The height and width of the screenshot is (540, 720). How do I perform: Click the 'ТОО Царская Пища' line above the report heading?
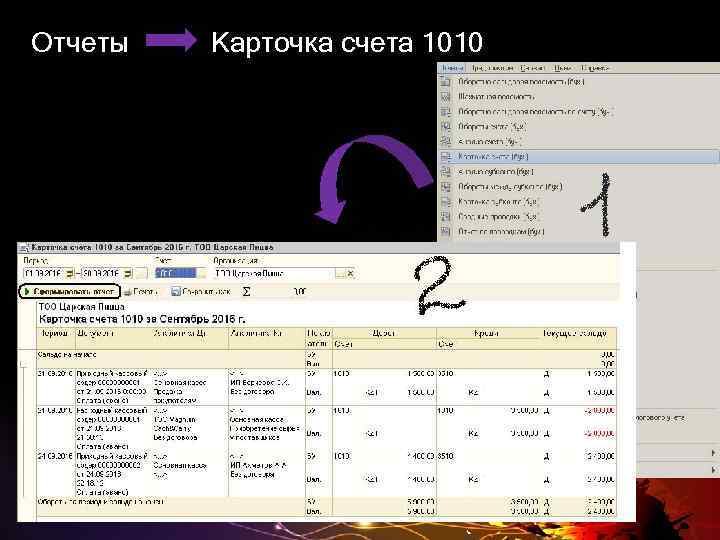(82, 307)
